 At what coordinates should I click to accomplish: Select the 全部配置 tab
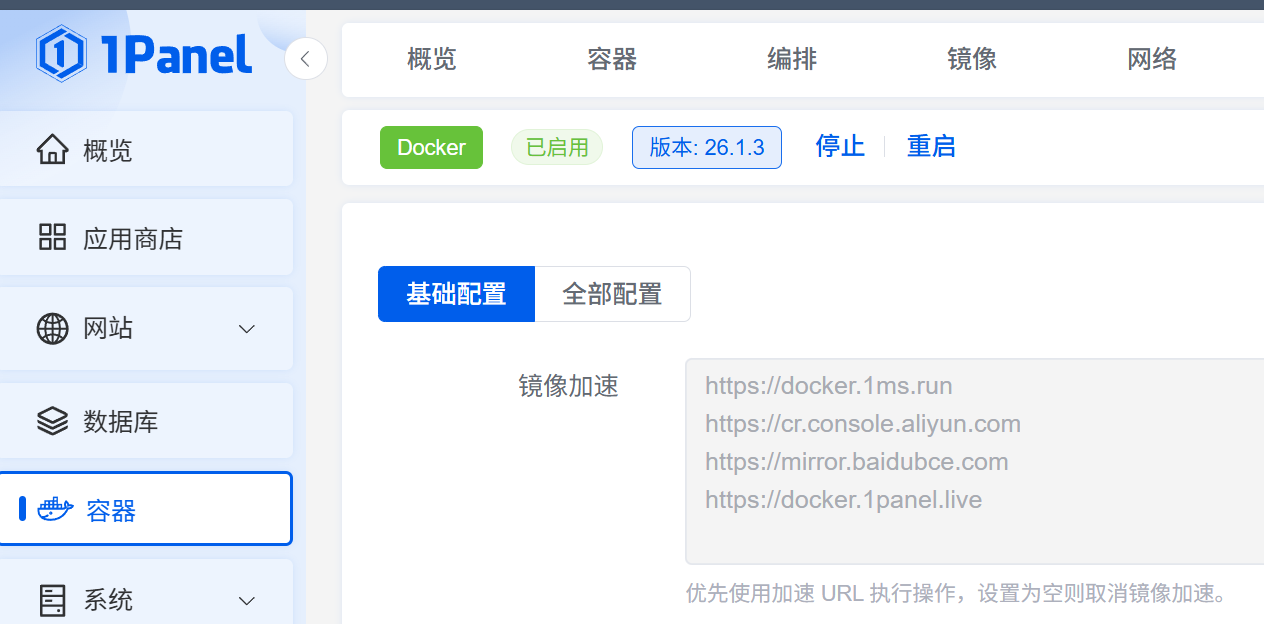(613, 294)
